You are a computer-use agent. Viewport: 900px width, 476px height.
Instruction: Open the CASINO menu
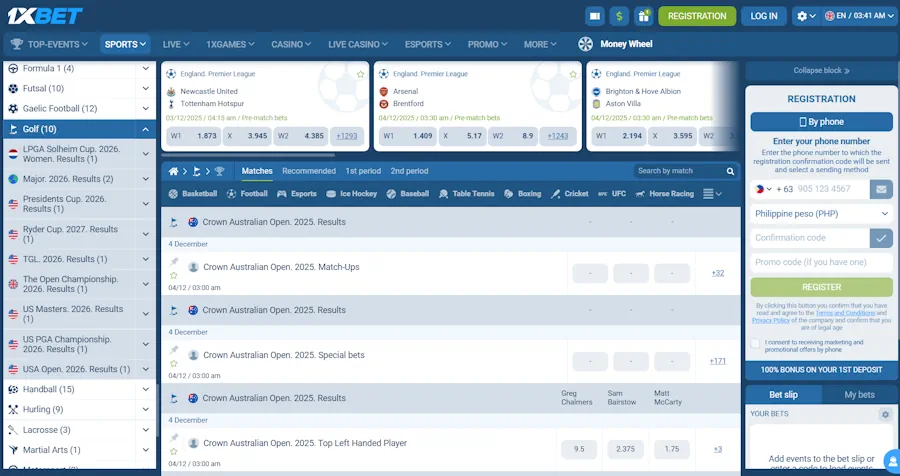click(x=291, y=44)
